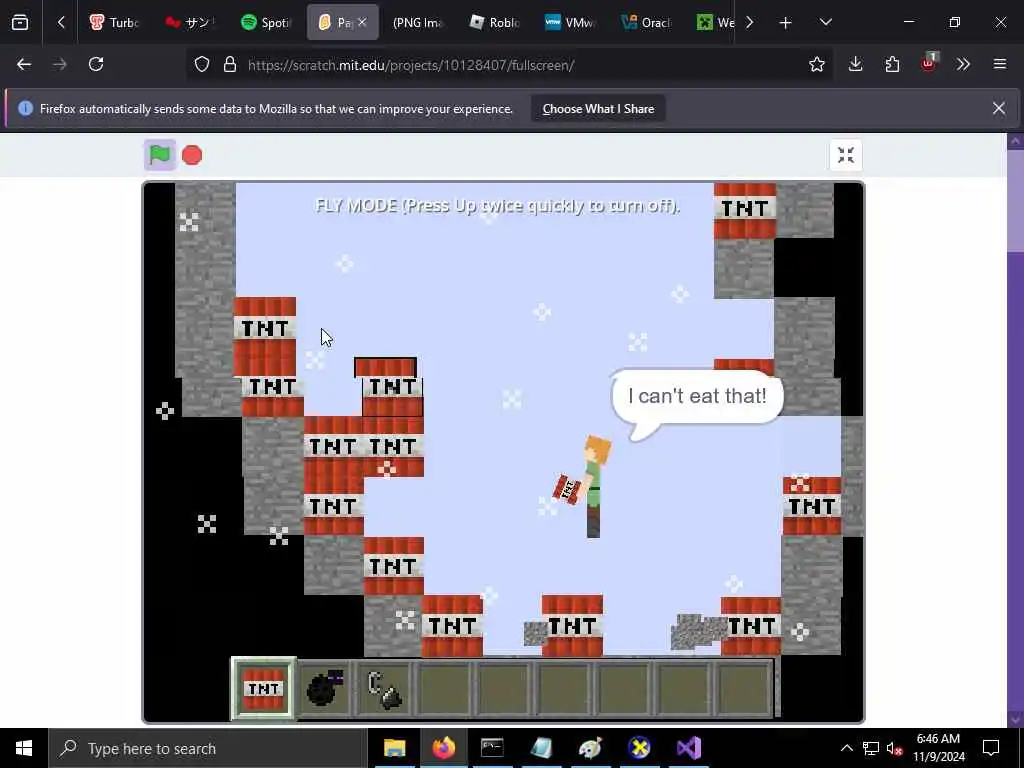Switch to the Roblox tab
Viewport: 1024px width, 768px height.
point(495,22)
